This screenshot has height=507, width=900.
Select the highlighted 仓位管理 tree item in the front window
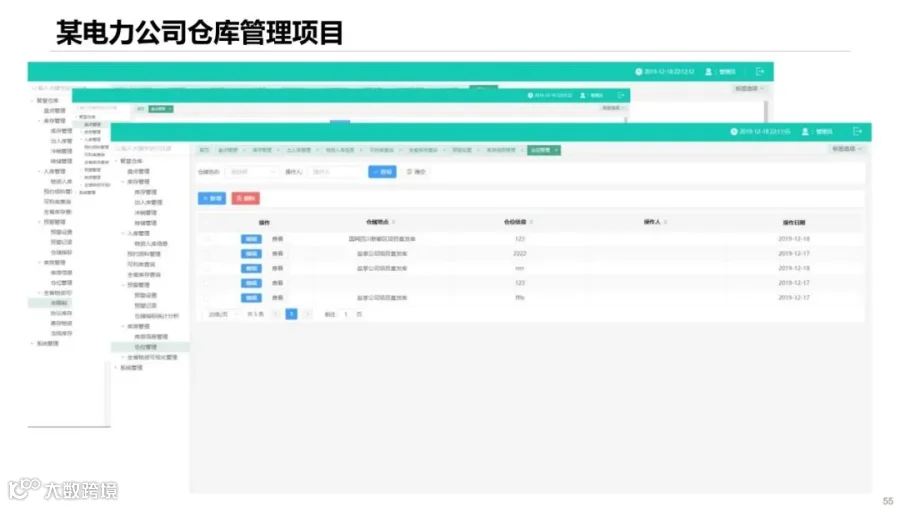click(x=150, y=347)
